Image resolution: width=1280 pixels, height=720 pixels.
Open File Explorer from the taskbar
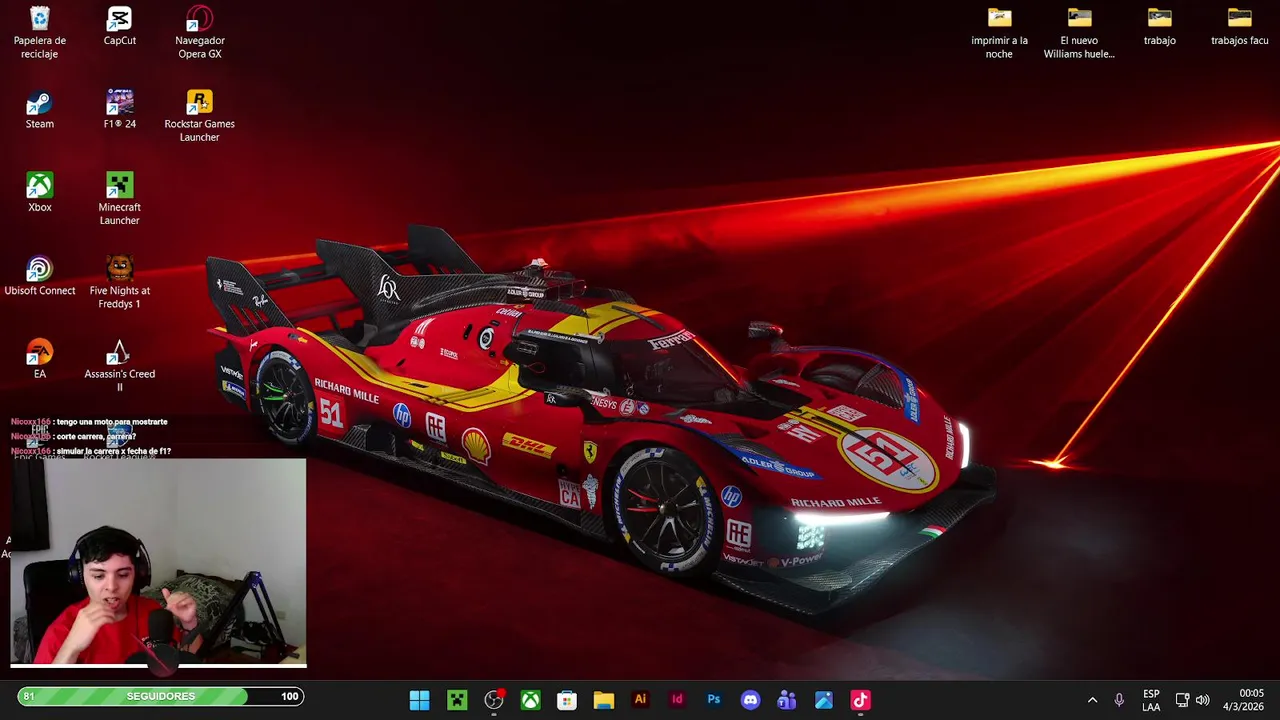coord(604,700)
